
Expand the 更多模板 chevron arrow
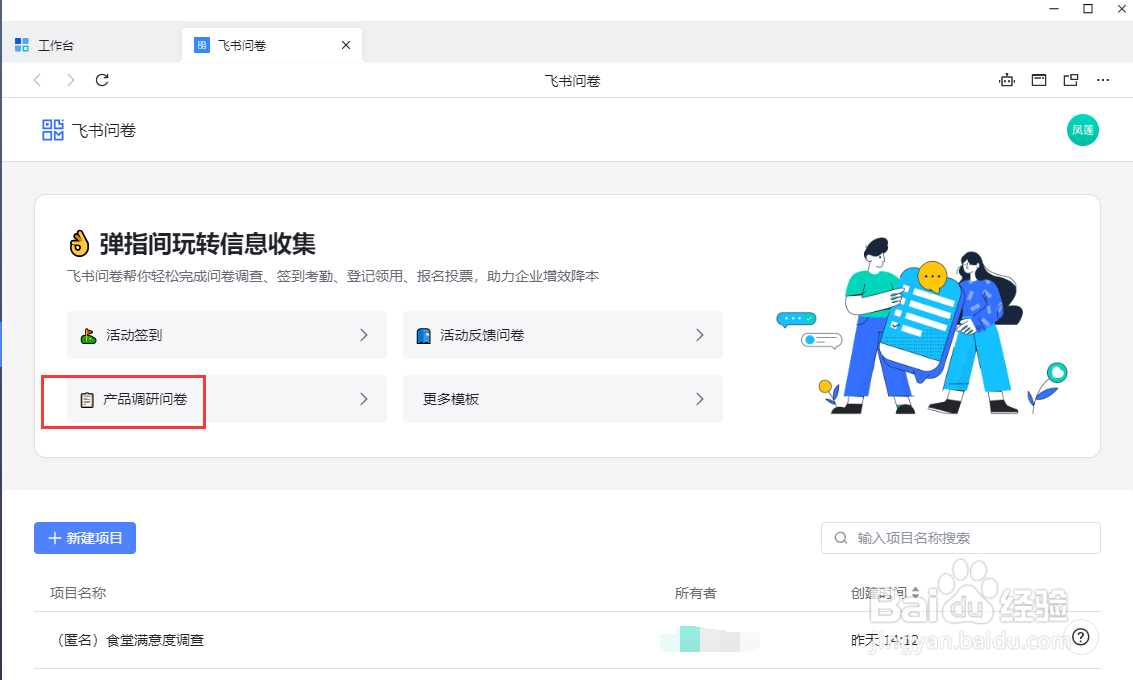[x=700, y=399]
